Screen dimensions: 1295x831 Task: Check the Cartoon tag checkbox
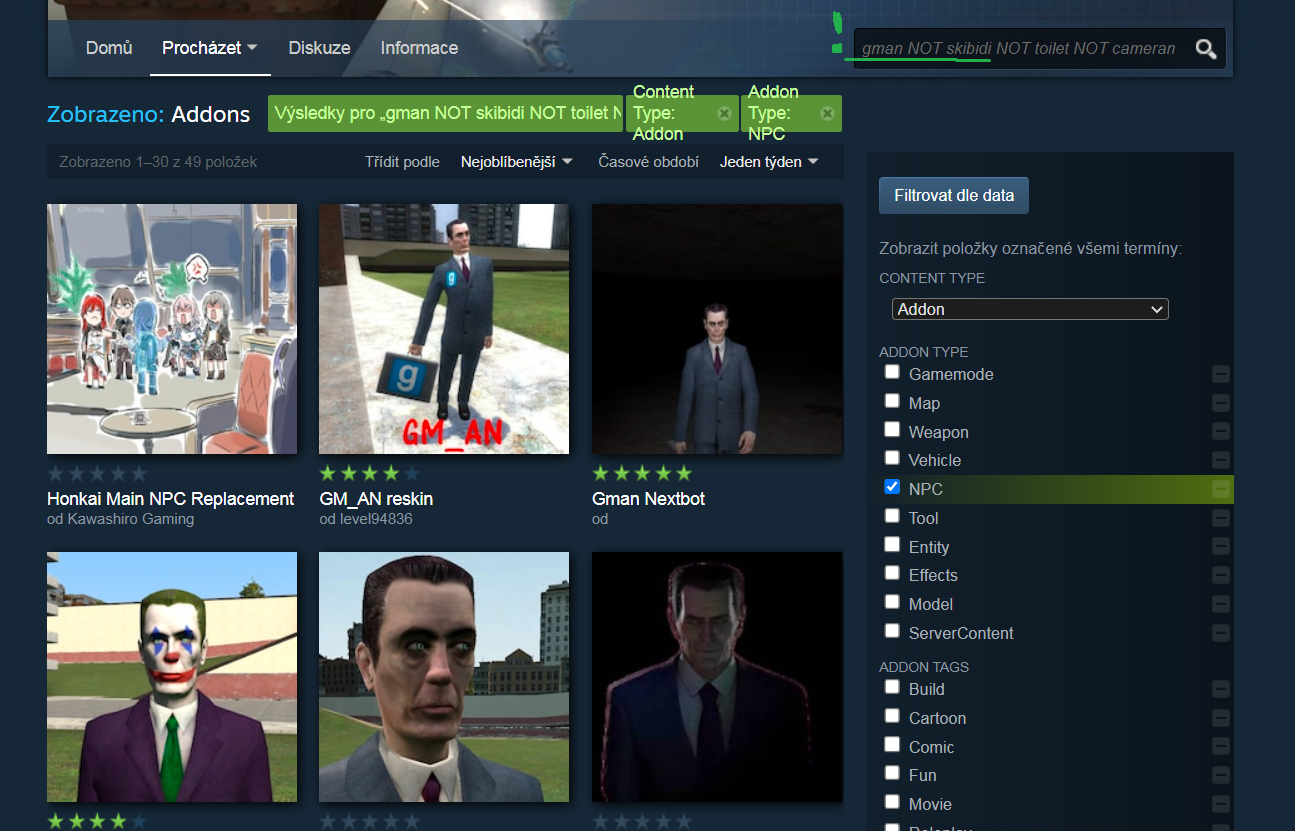[x=892, y=716]
